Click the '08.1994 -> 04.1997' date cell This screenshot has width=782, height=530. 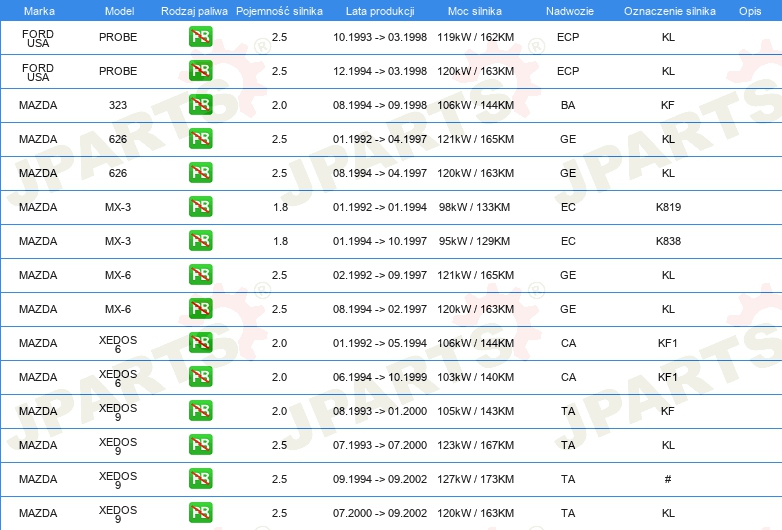380,173
